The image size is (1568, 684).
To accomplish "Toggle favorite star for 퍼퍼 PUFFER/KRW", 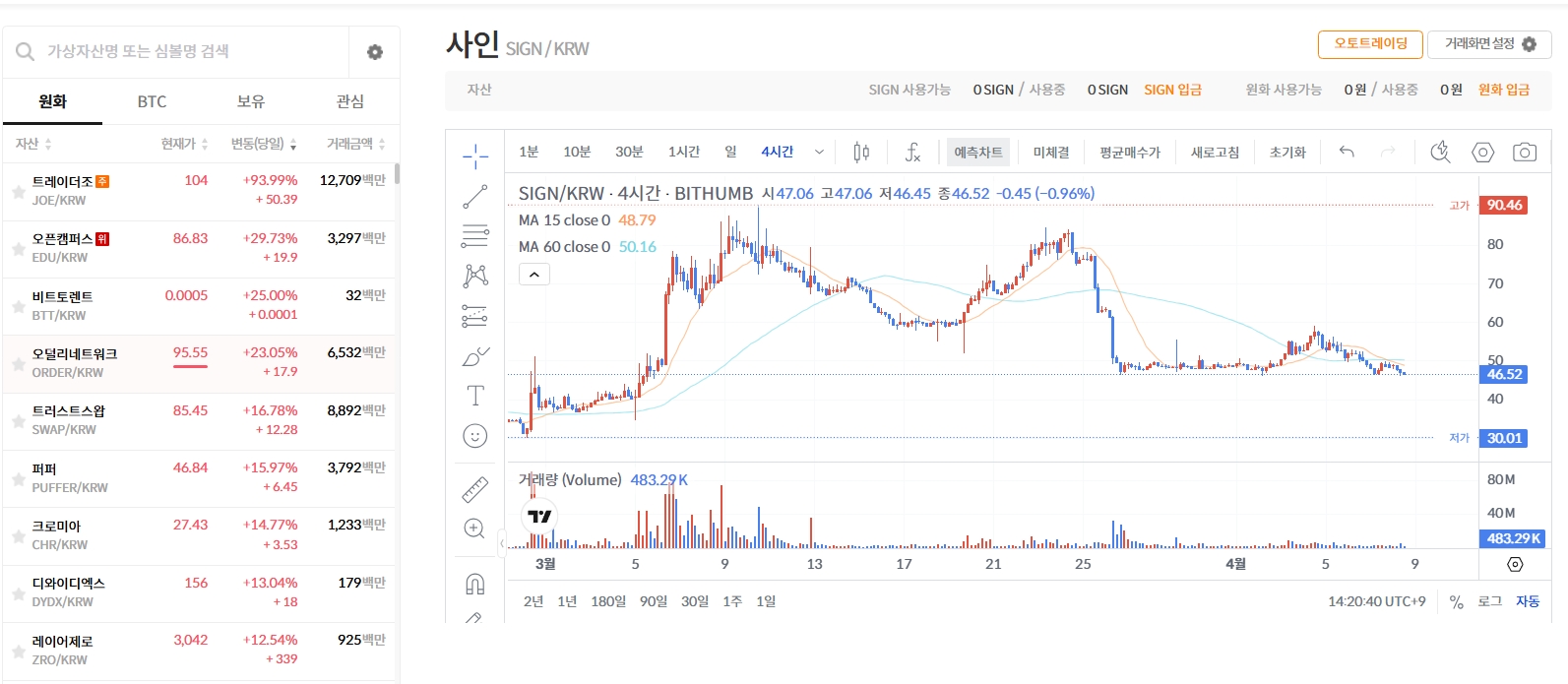I will pos(19,479).
